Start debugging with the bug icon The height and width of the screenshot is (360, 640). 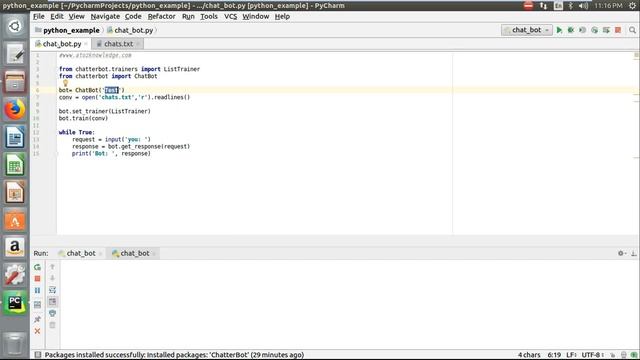(x=571, y=30)
